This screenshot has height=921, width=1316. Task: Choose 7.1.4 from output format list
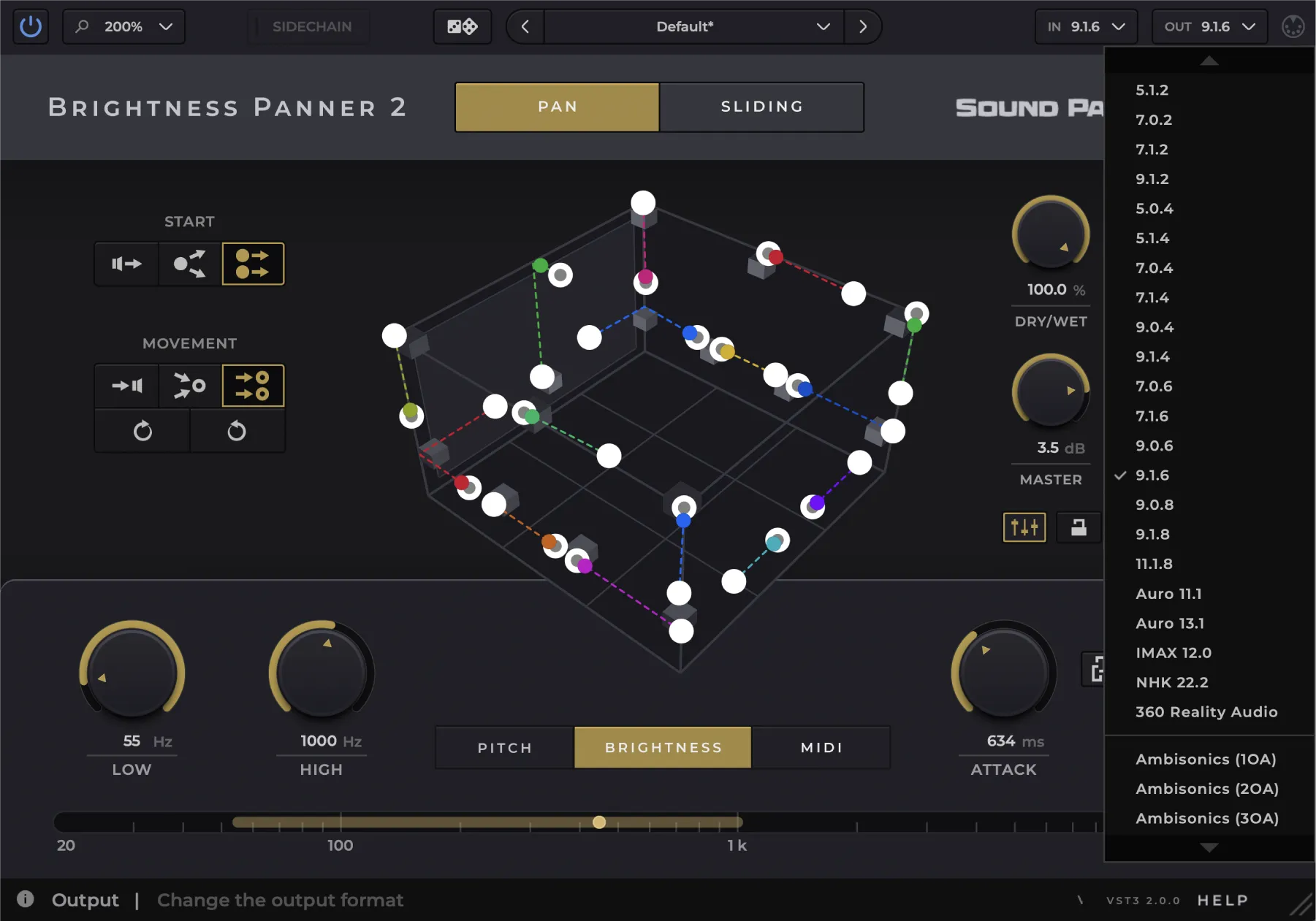point(1209,297)
